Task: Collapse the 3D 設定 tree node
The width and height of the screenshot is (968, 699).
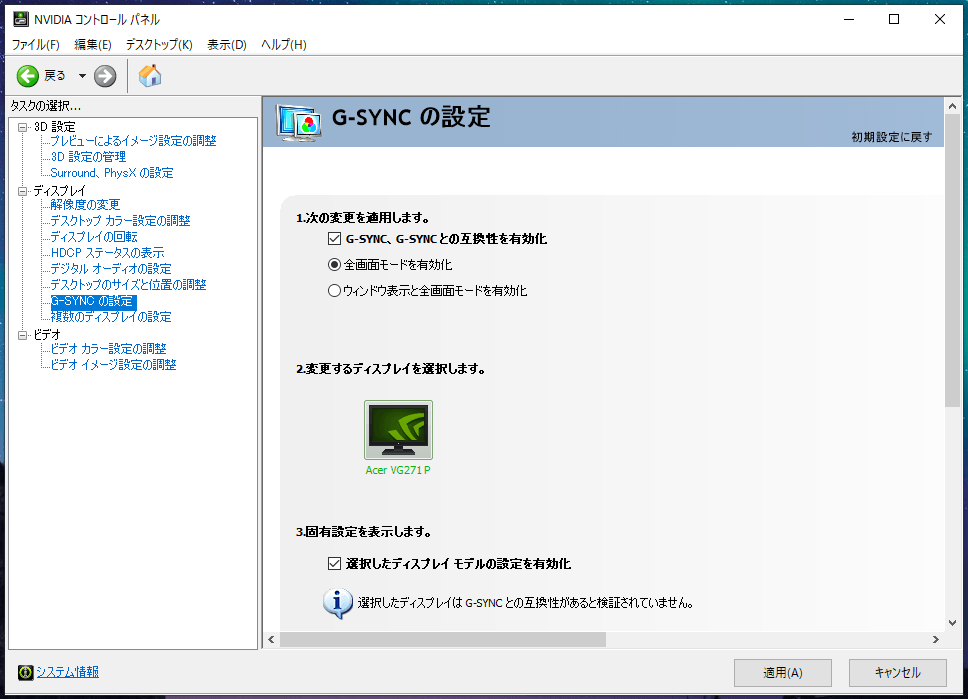Action: tap(23, 127)
